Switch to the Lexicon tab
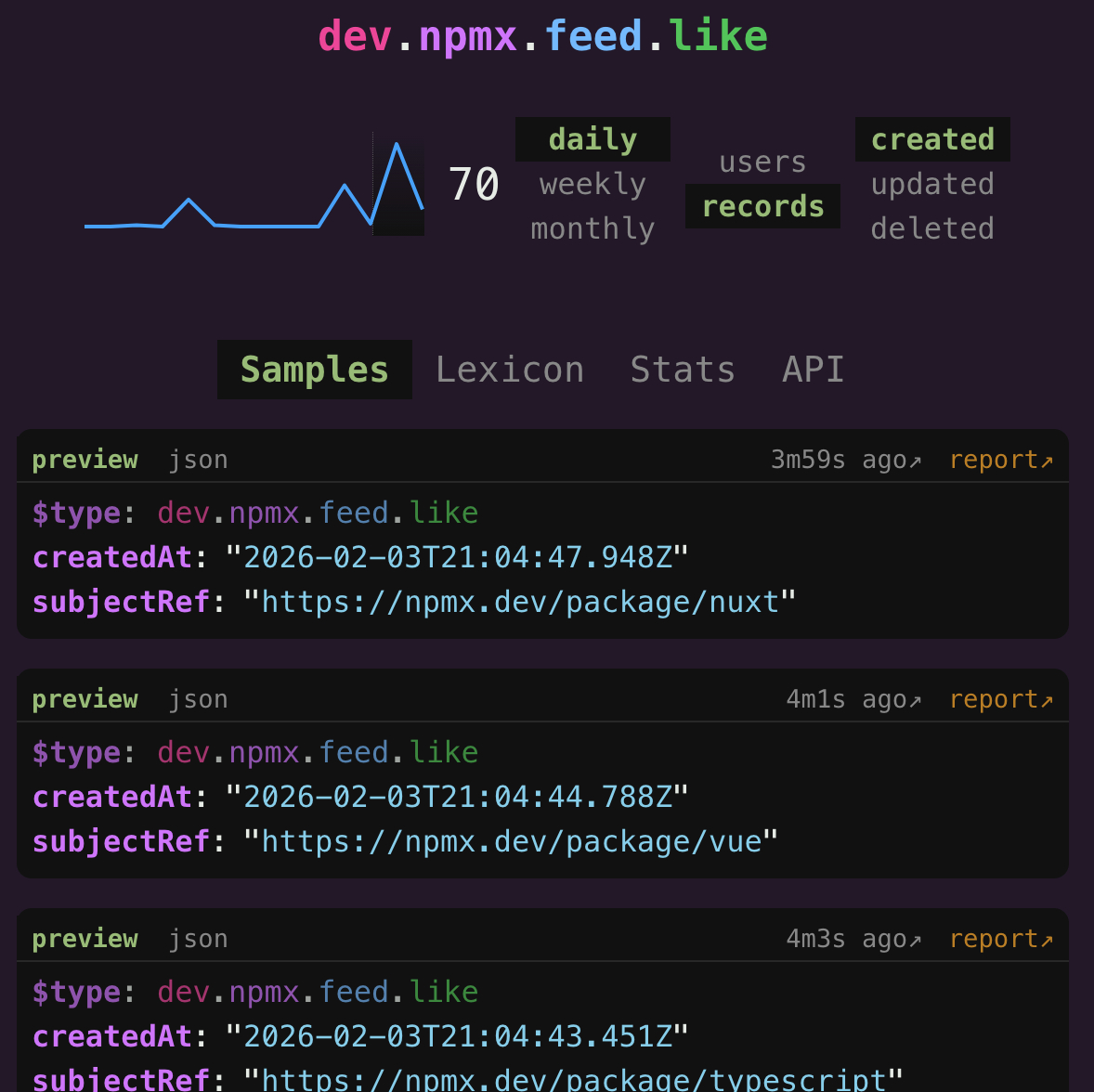 click(x=510, y=370)
